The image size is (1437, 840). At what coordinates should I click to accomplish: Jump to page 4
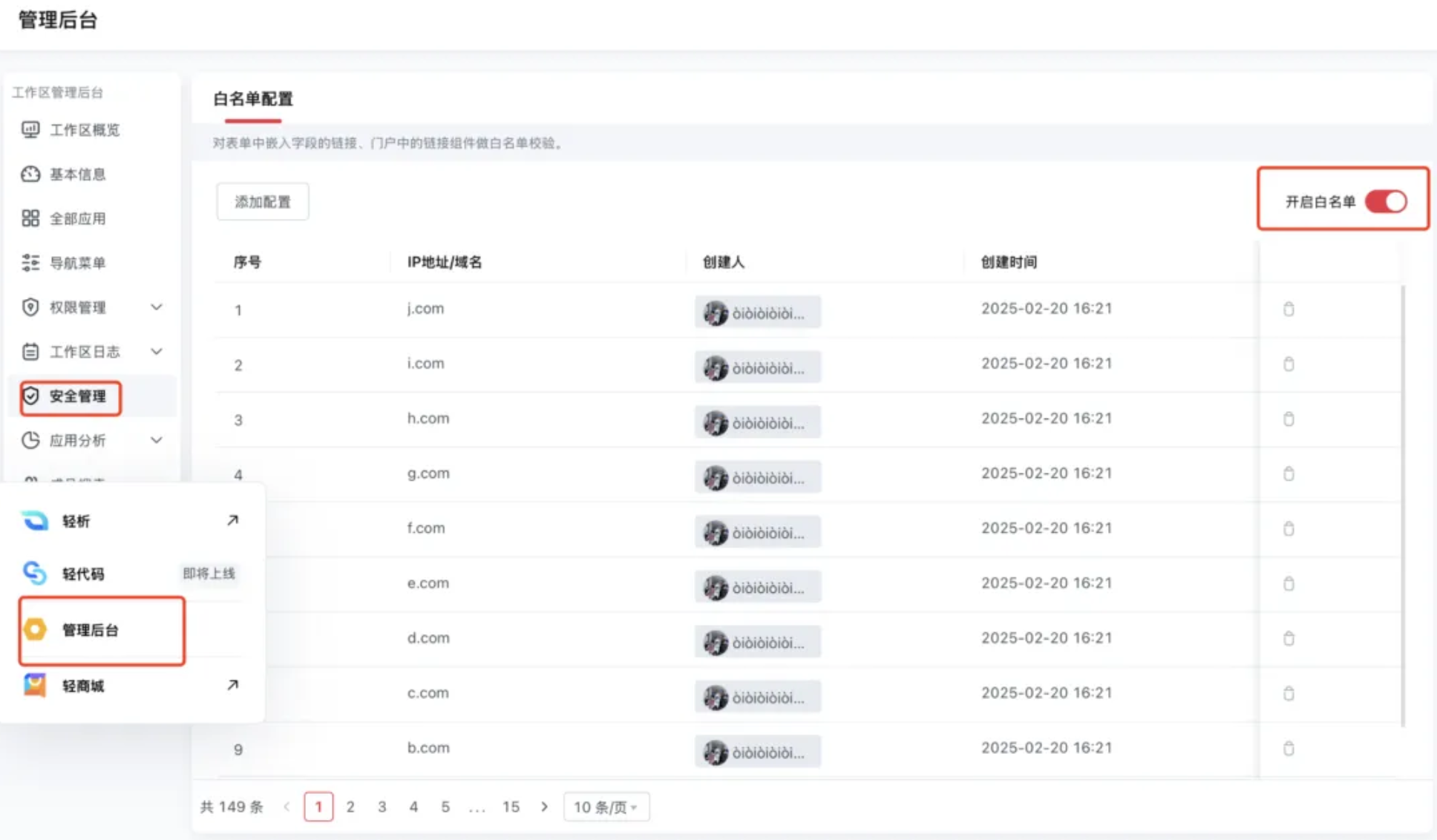413,807
